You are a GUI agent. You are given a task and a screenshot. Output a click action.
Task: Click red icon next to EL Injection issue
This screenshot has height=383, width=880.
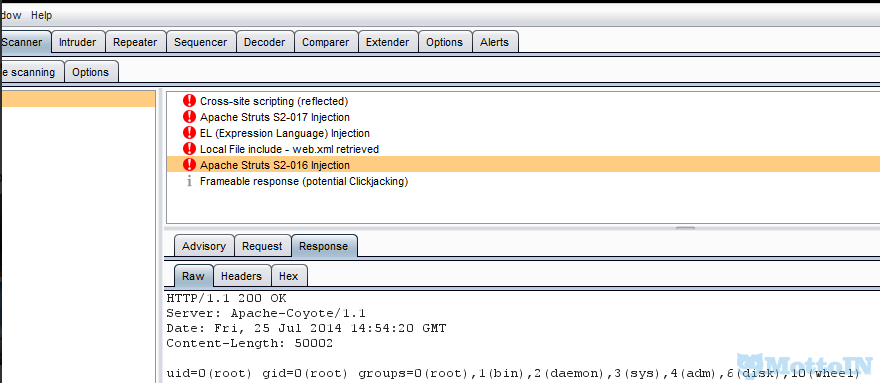(190, 133)
